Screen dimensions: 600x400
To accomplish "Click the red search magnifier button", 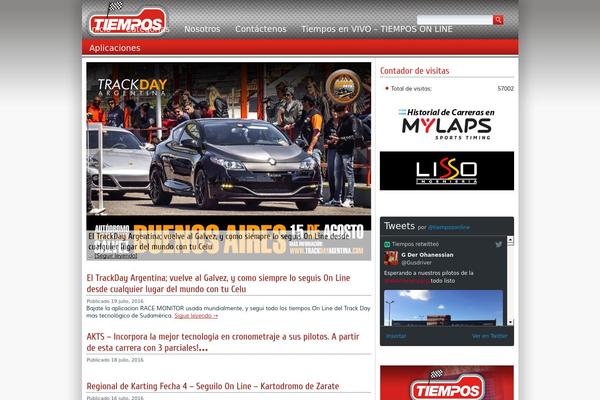I will pyautogui.click(x=498, y=20).
